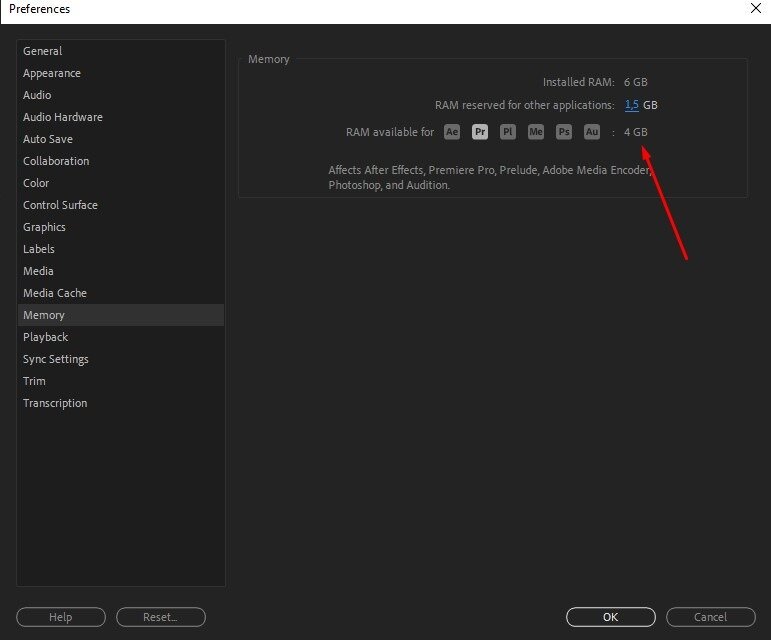Click the Reset... button
Image resolution: width=771 pixels, height=640 pixels.
(161, 617)
